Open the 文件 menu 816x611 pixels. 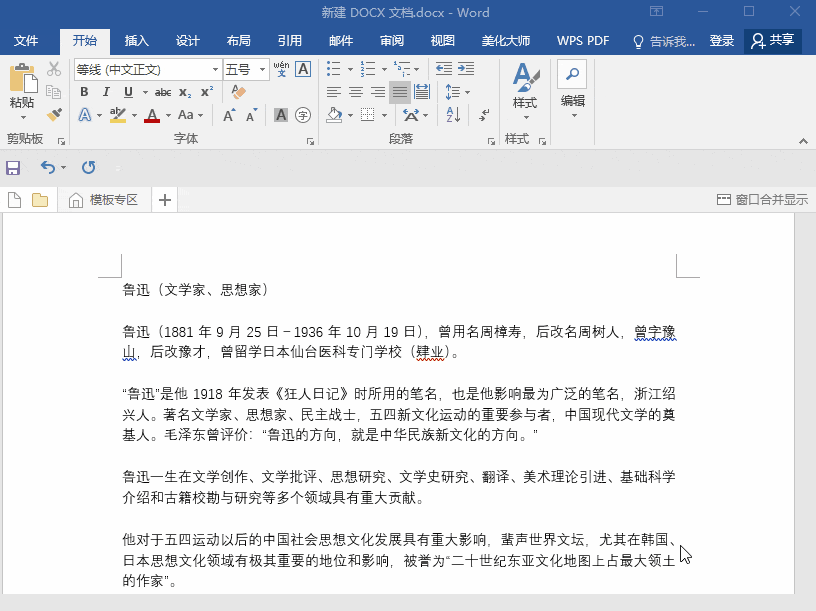point(26,41)
